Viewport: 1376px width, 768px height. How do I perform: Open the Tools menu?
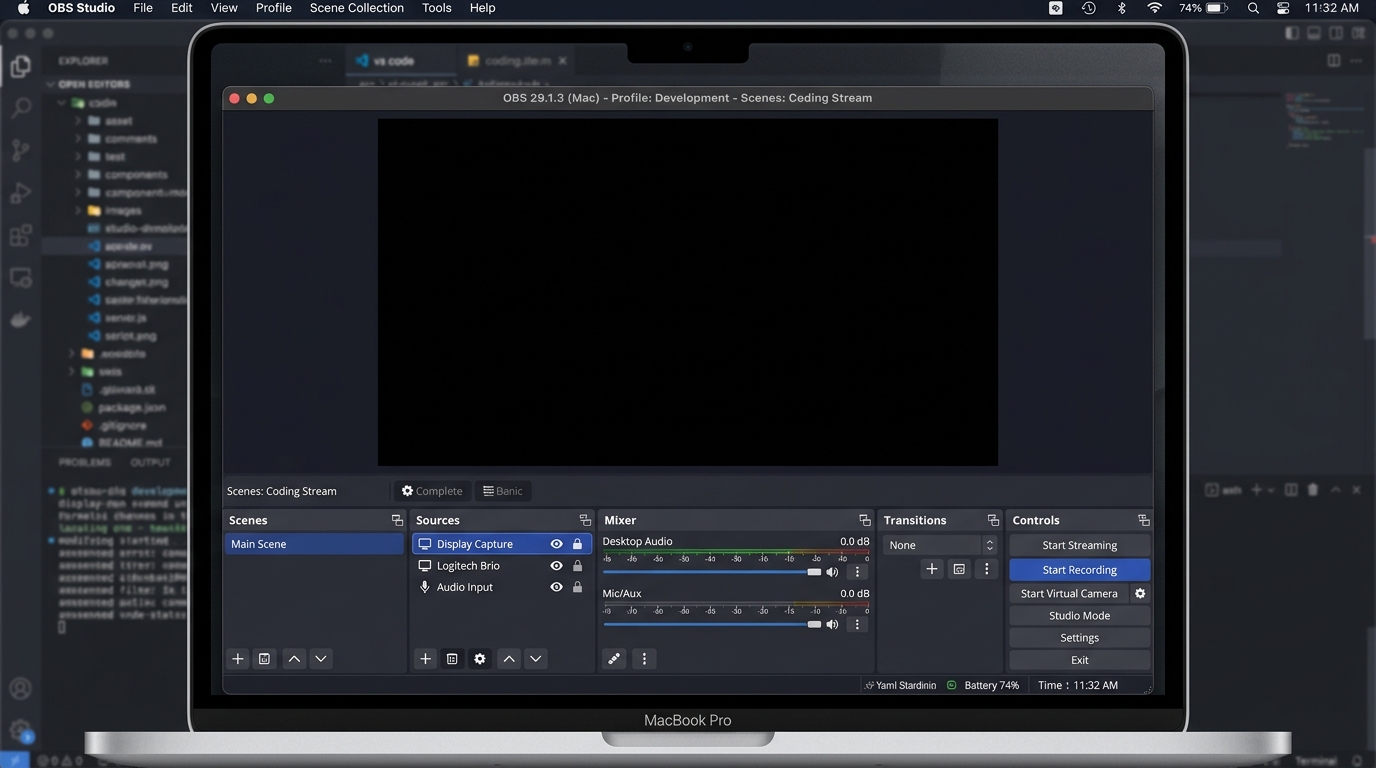436,8
